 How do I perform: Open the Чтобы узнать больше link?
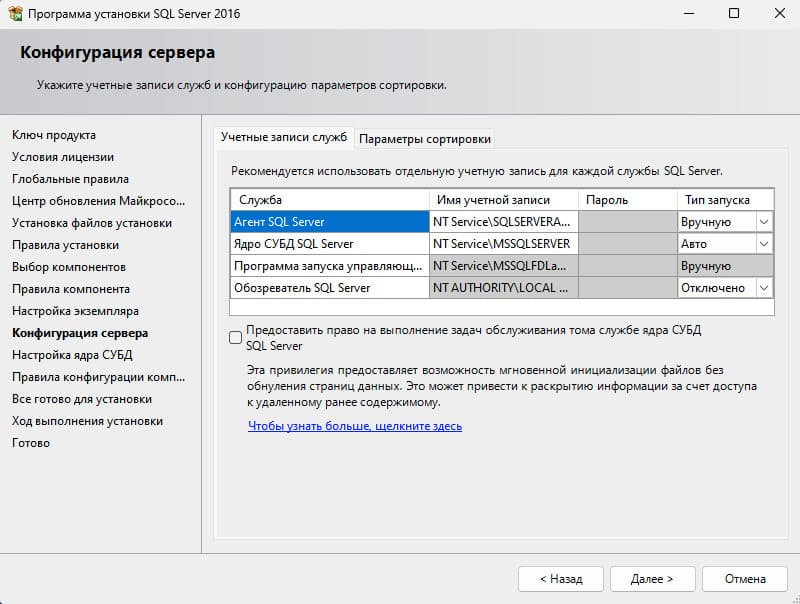click(355, 426)
